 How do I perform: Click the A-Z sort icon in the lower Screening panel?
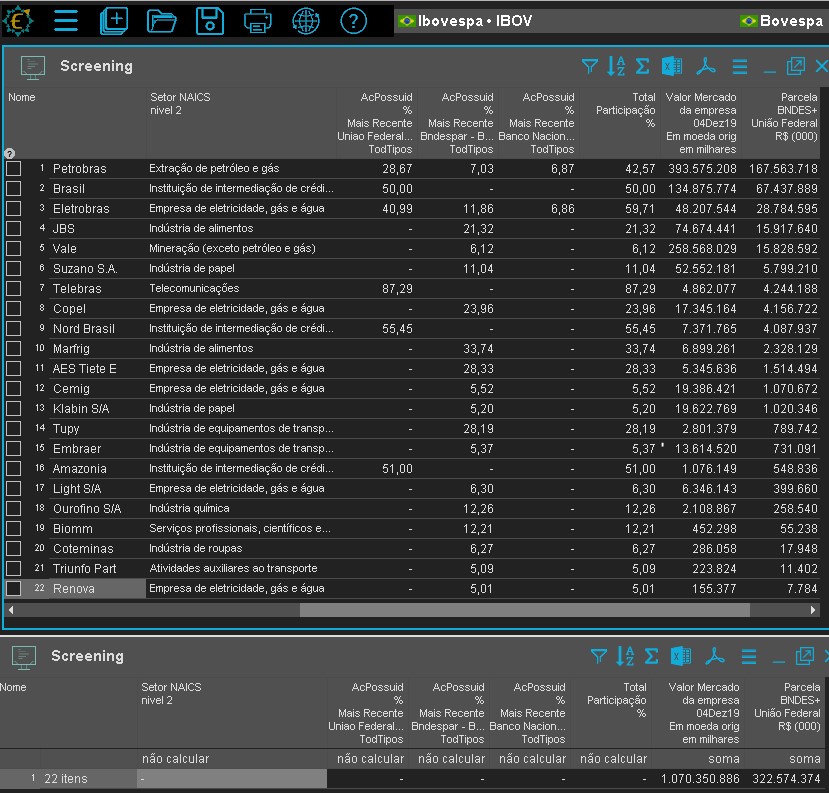tap(625, 656)
